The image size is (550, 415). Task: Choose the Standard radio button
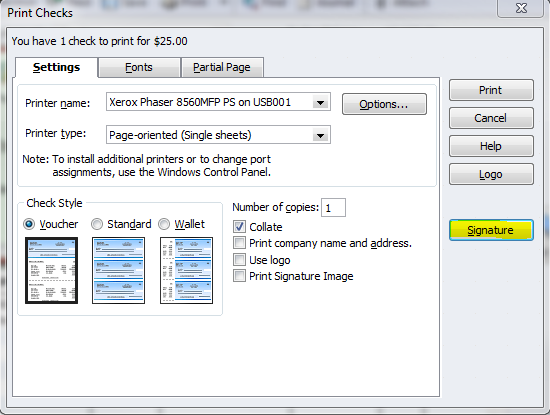[x=97, y=224]
